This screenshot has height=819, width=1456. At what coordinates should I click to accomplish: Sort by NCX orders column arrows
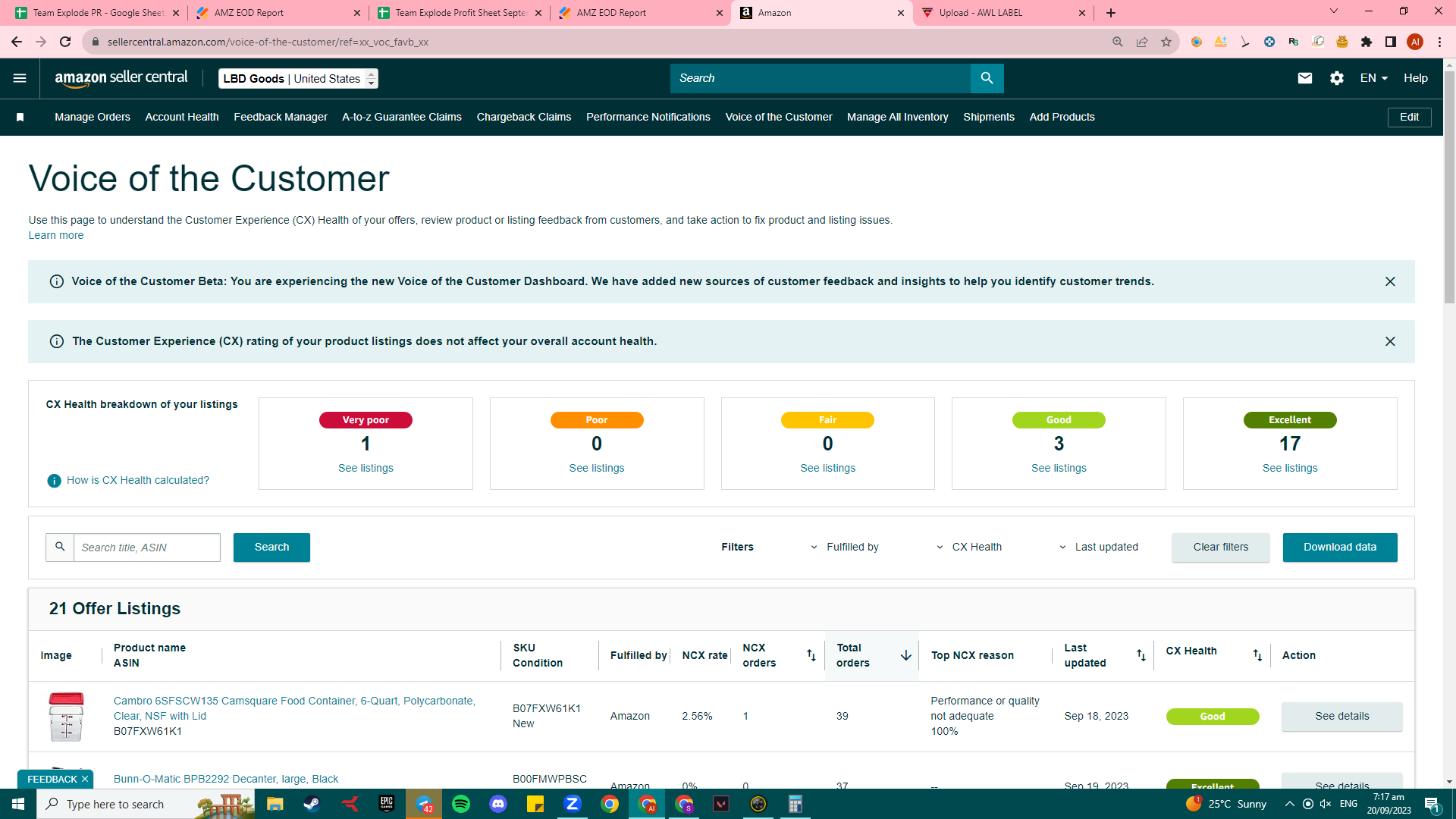click(811, 655)
